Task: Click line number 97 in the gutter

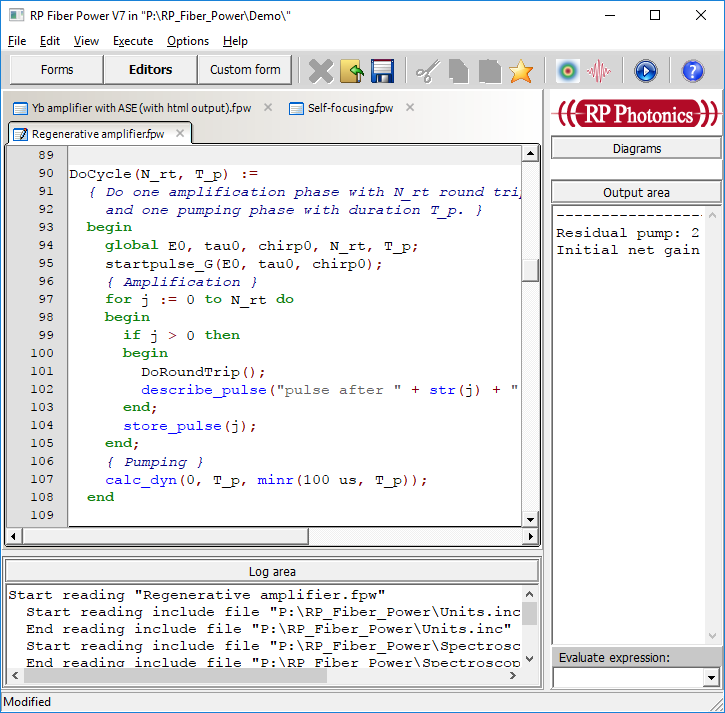Action: 46,299
